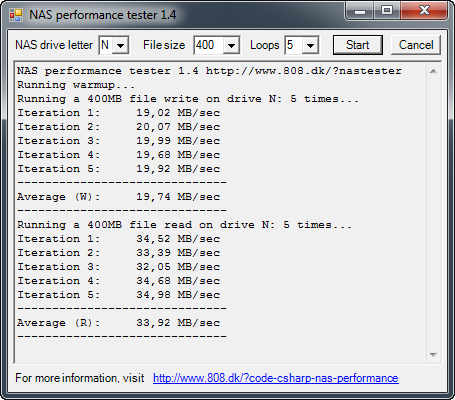The width and height of the screenshot is (455, 400).
Task: Click the File size value 400 field
Action: (x=209, y=45)
